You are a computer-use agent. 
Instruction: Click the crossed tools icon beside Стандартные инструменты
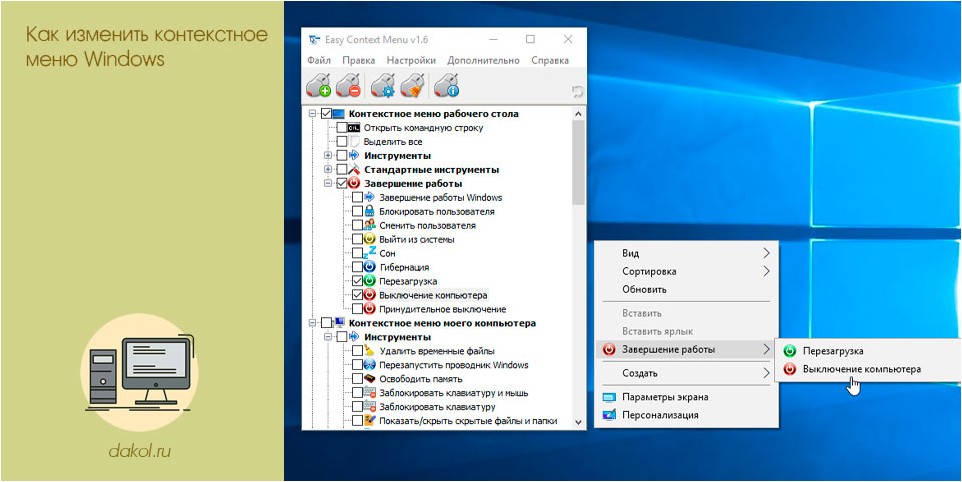pyautogui.click(x=354, y=169)
